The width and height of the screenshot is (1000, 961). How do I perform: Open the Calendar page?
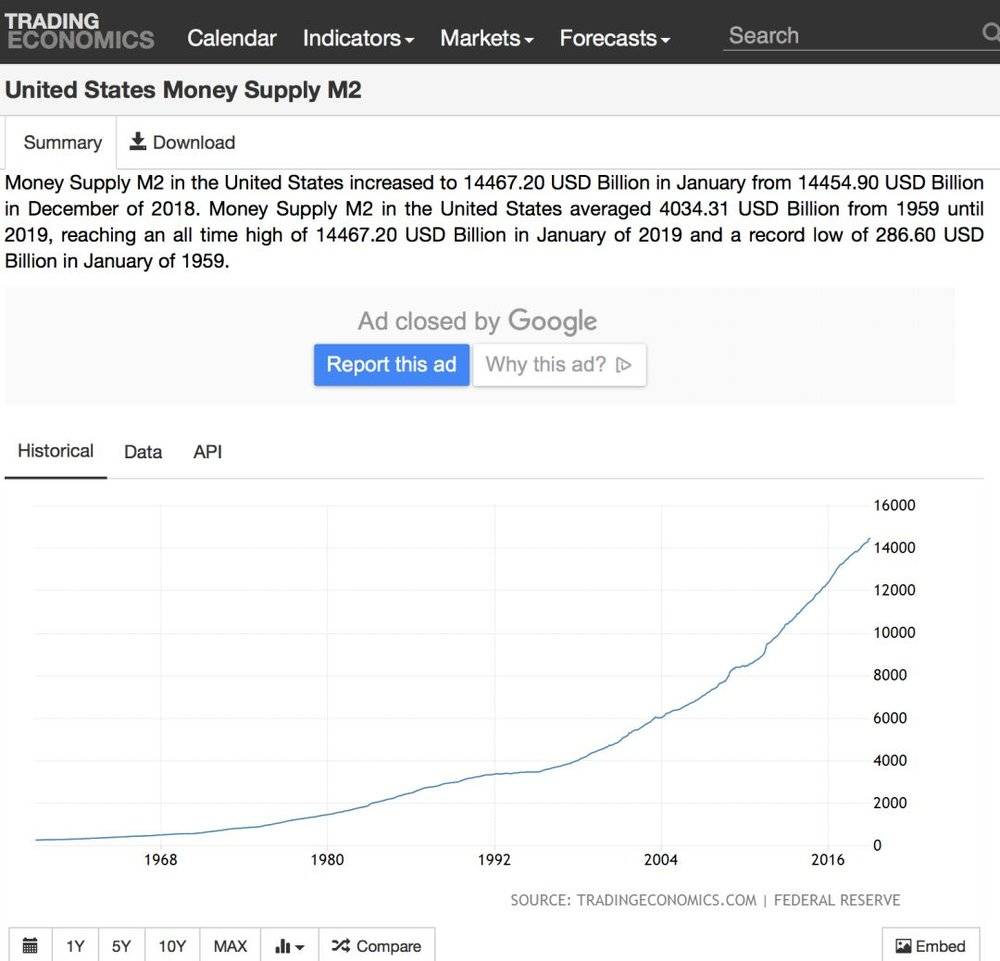pyautogui.click(x=232, y=38)
